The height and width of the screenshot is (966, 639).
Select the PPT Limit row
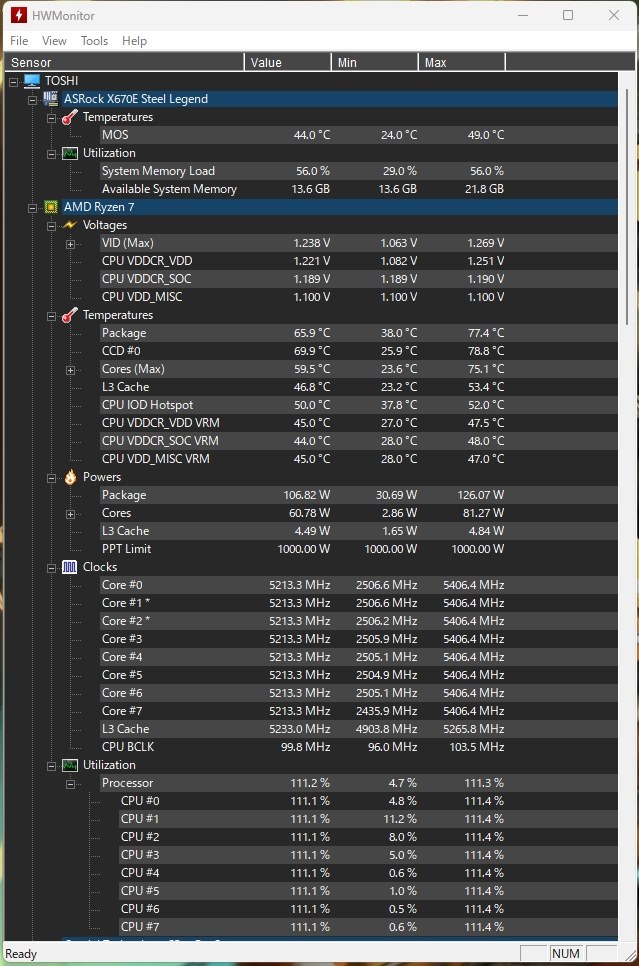click(x=359, y=549)
